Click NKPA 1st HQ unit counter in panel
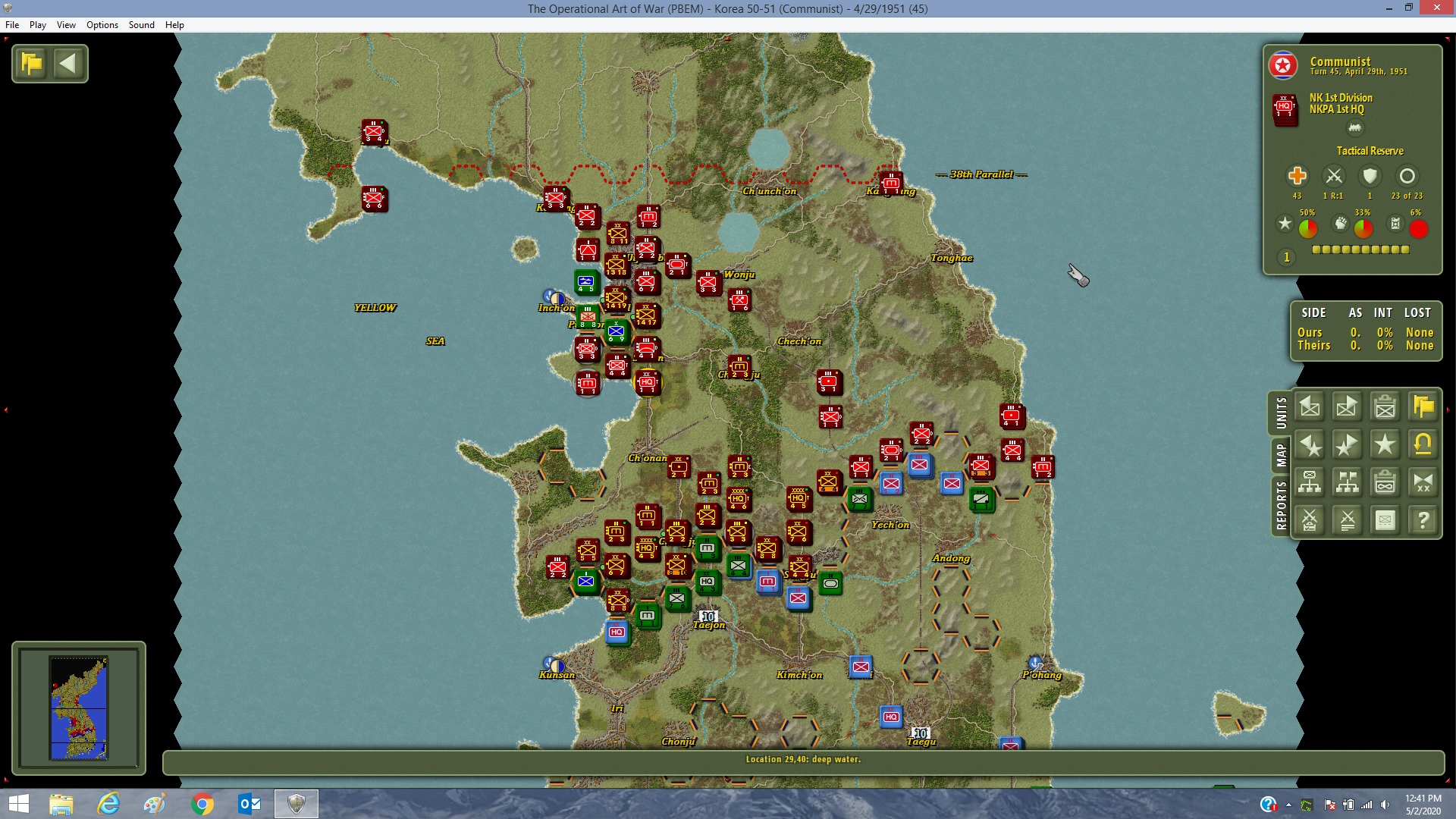 pyautogui.click(x=1285, y=109)
